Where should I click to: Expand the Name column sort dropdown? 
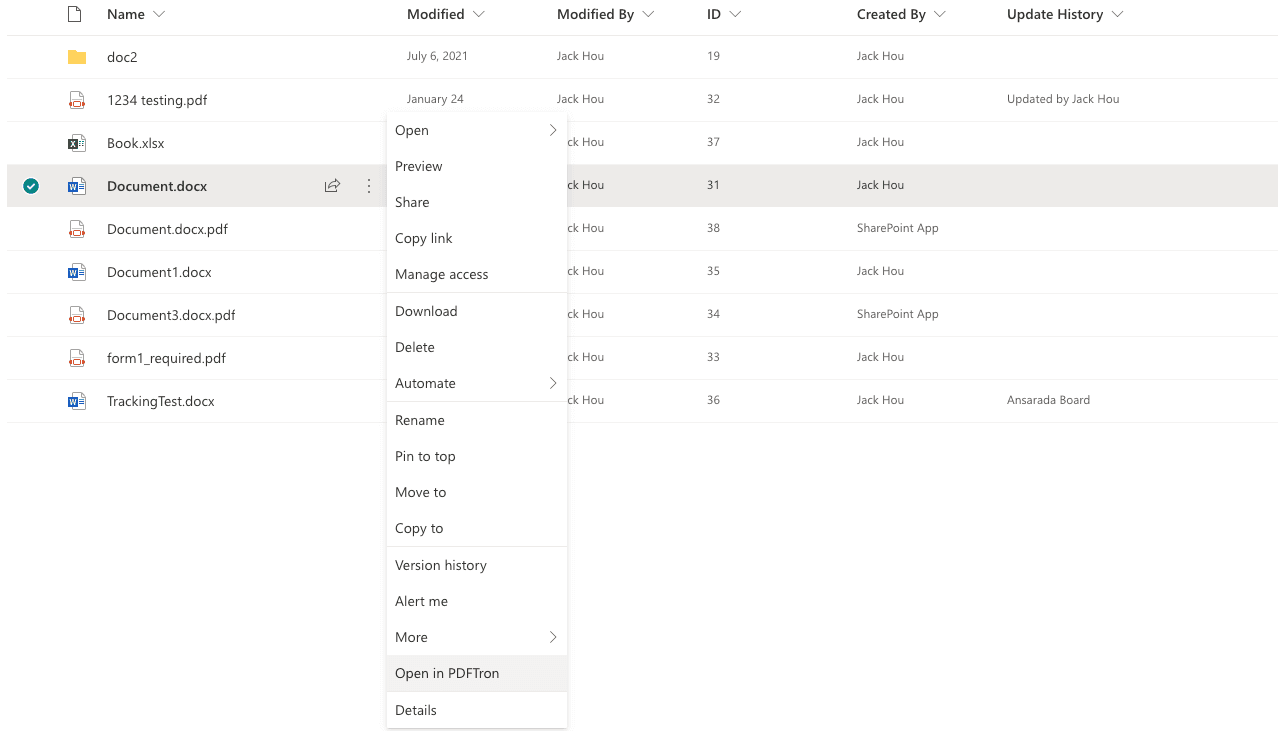[160, 15]
